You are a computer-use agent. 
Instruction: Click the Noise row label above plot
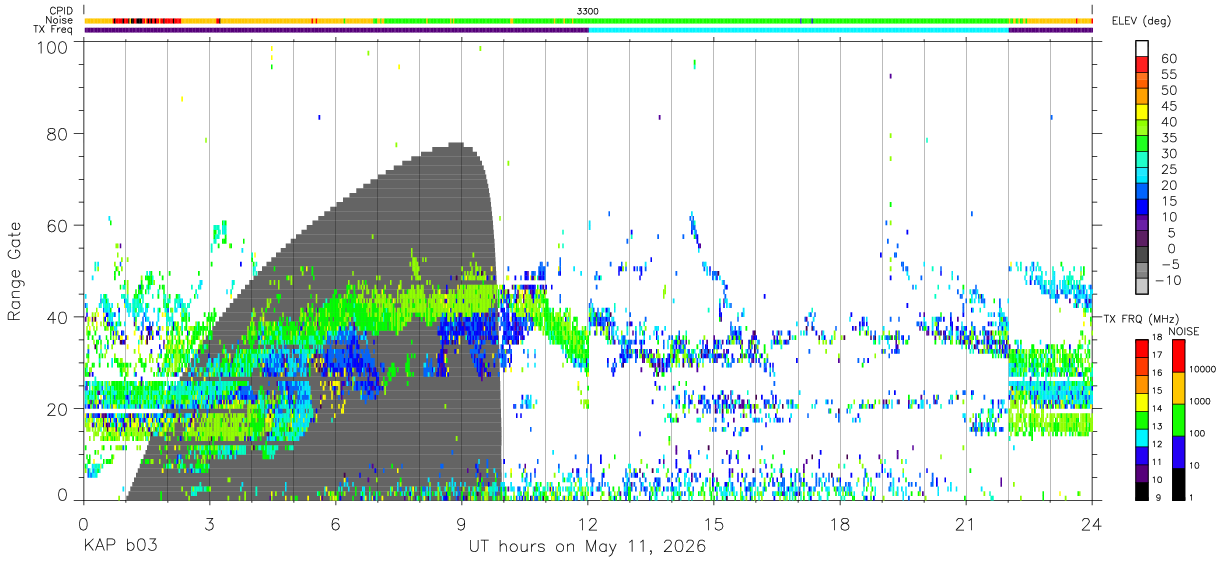[x=60, y=20]
